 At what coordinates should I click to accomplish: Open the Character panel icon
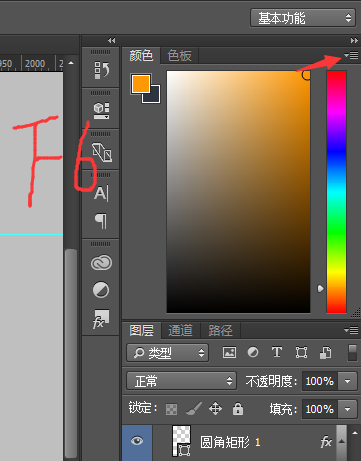pos(101,194)
